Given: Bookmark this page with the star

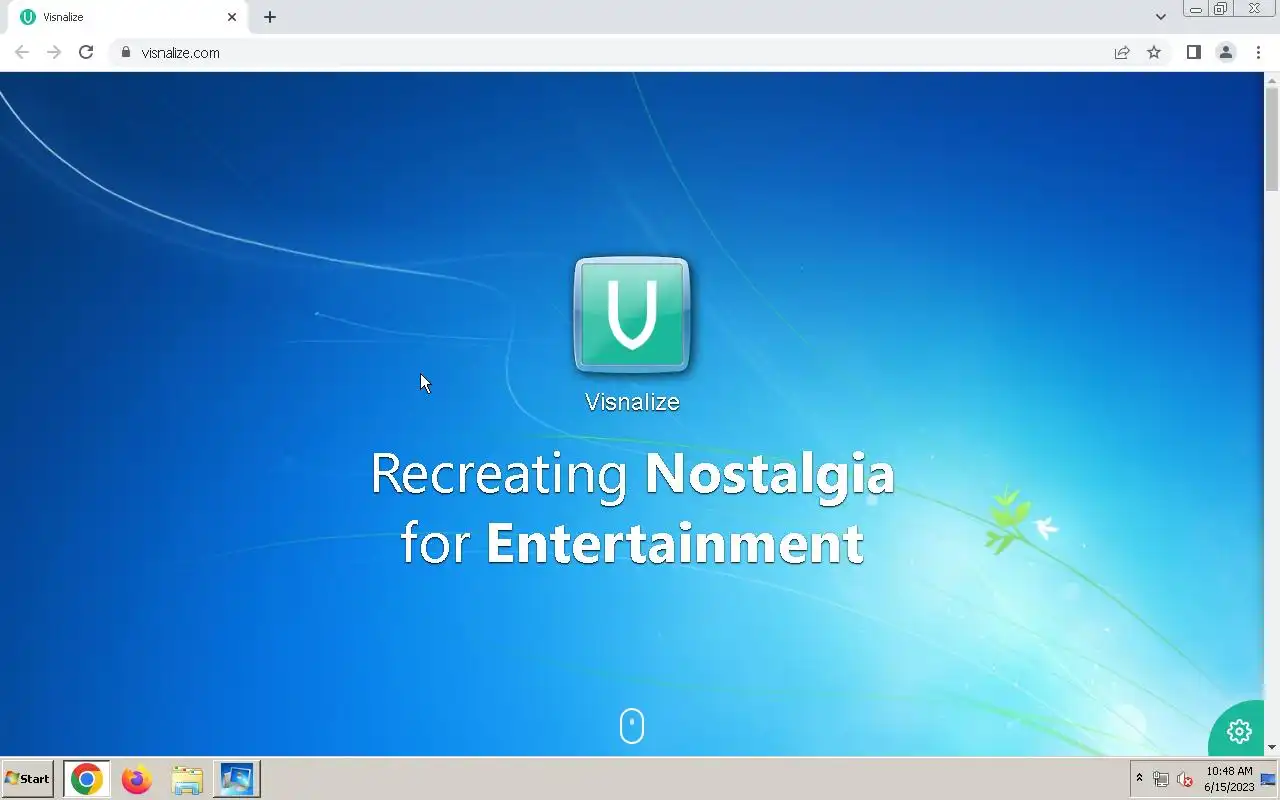Looking at the screenshot, I should pos(1154,52).
